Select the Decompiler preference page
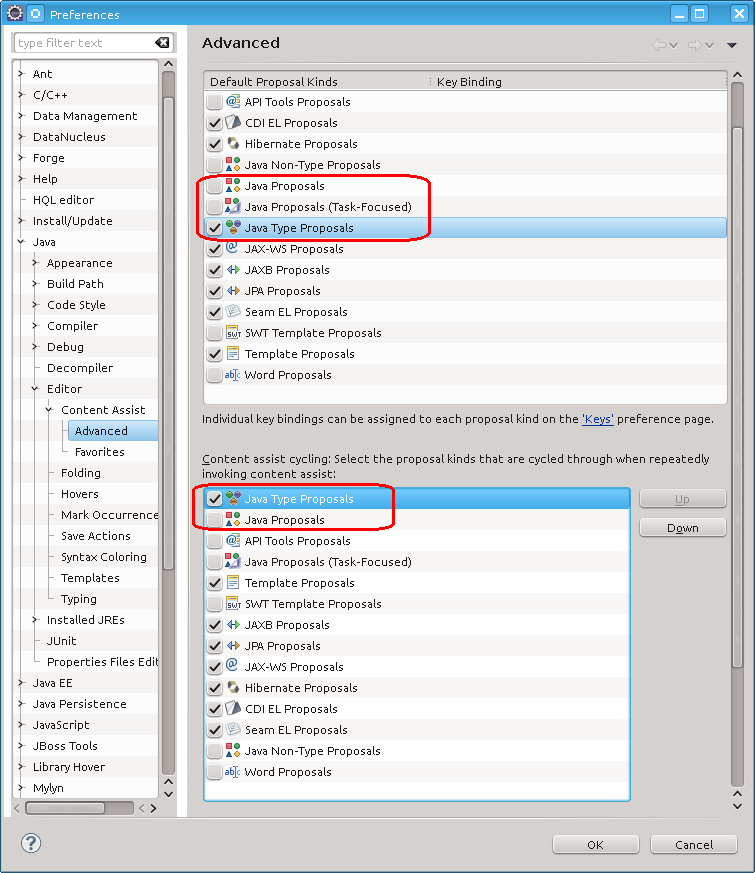Screen dimensions: 755x873 [80, 368]
